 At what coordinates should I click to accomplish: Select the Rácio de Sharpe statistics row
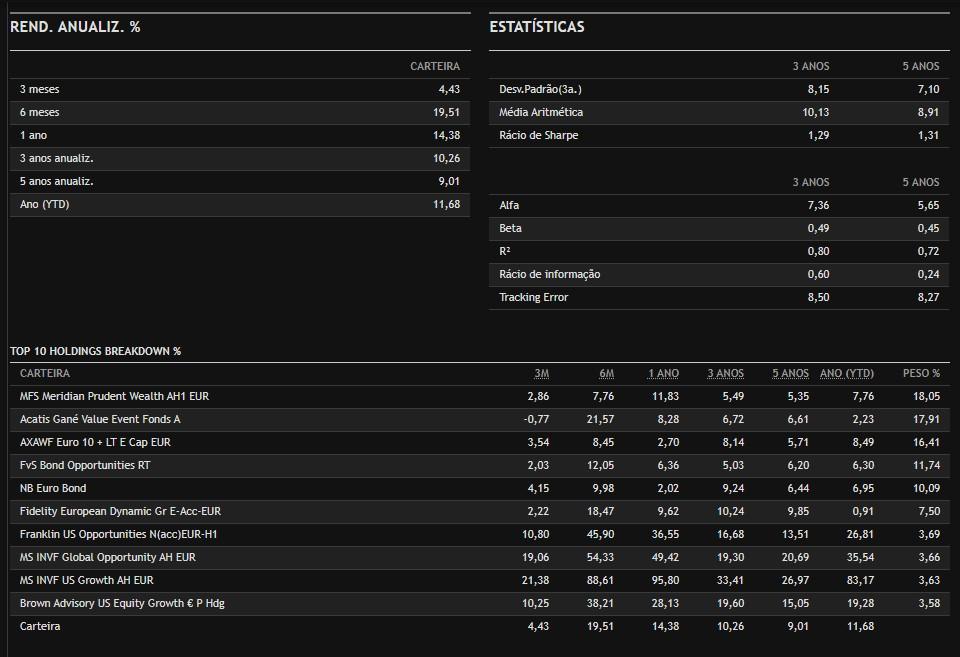point(538,136)
